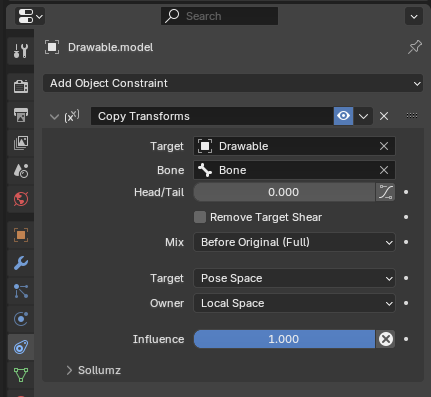Screen dimensions: 431x397
Task: Open the Mix mode dropdown
Action: point(294,242)
